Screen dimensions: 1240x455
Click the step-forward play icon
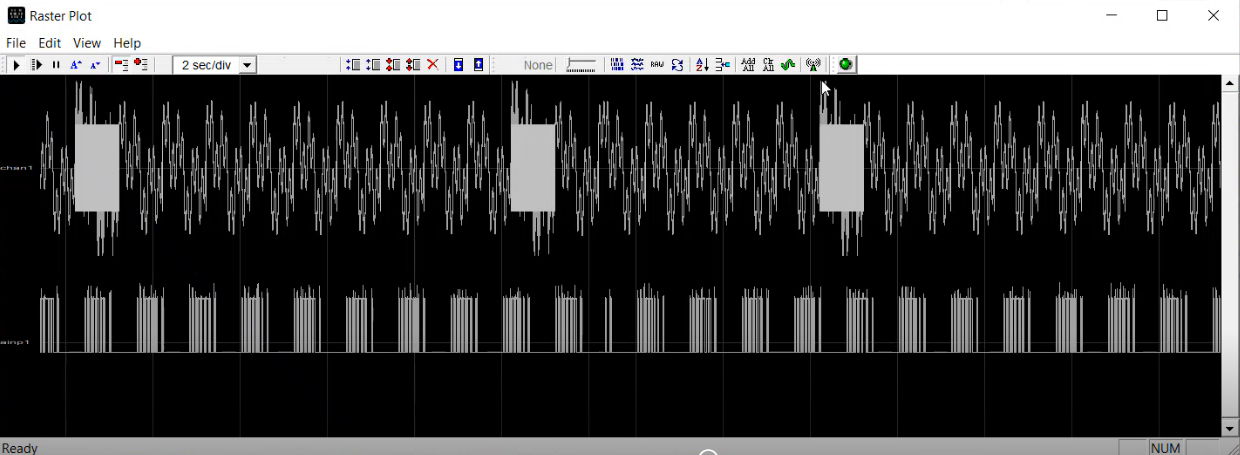37,65
